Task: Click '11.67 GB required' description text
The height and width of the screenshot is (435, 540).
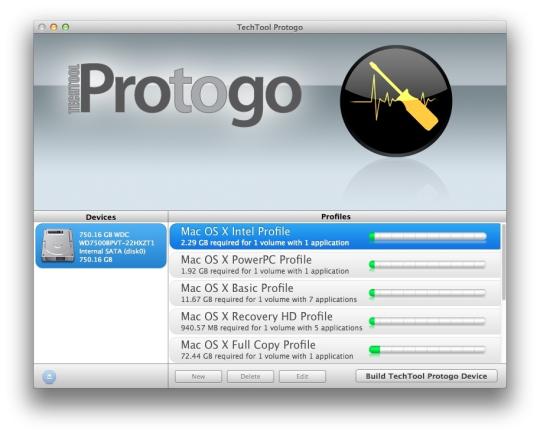Action: tap(269, 299)
